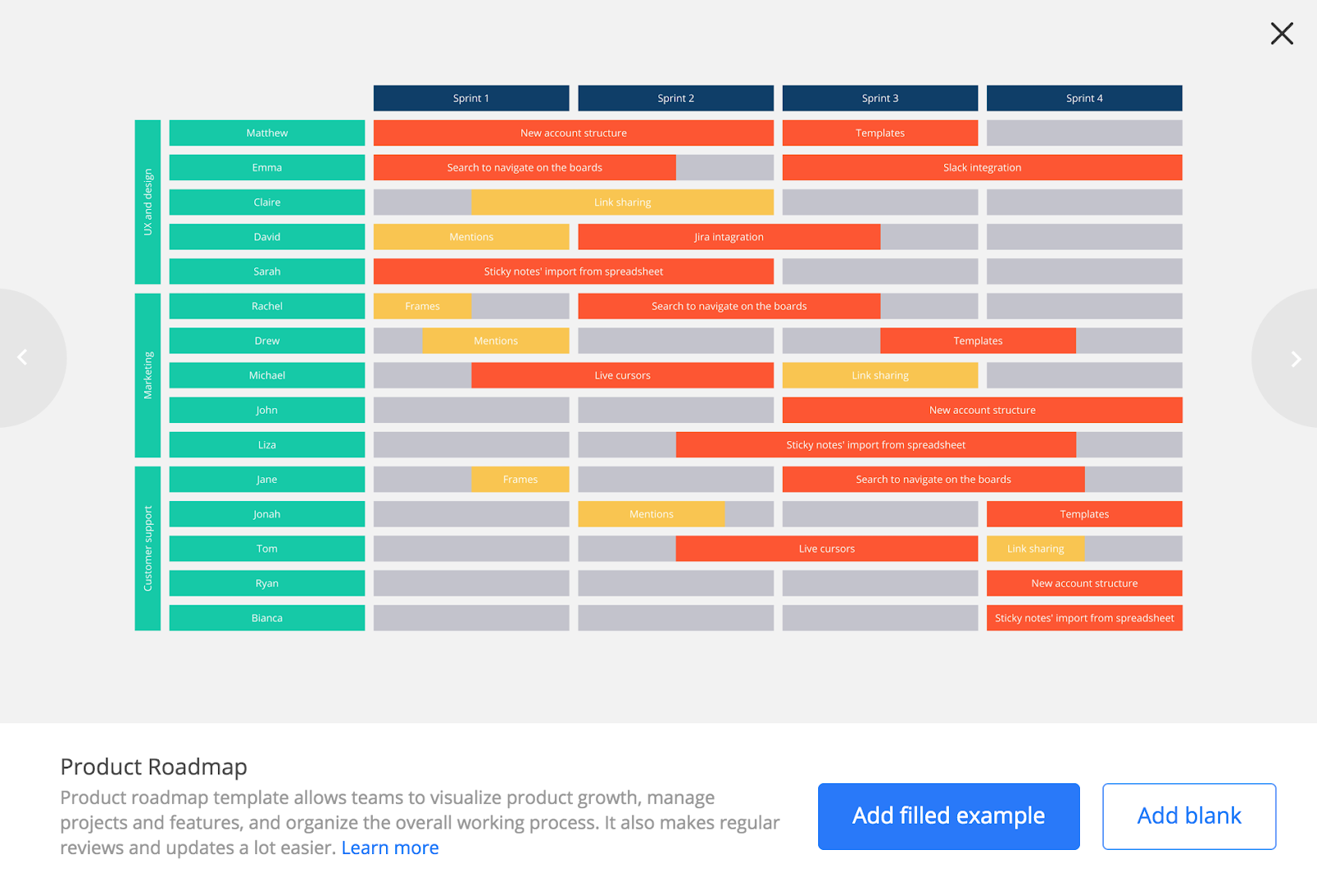Select the Live cursors bar in Michael's row

[622, 374]
